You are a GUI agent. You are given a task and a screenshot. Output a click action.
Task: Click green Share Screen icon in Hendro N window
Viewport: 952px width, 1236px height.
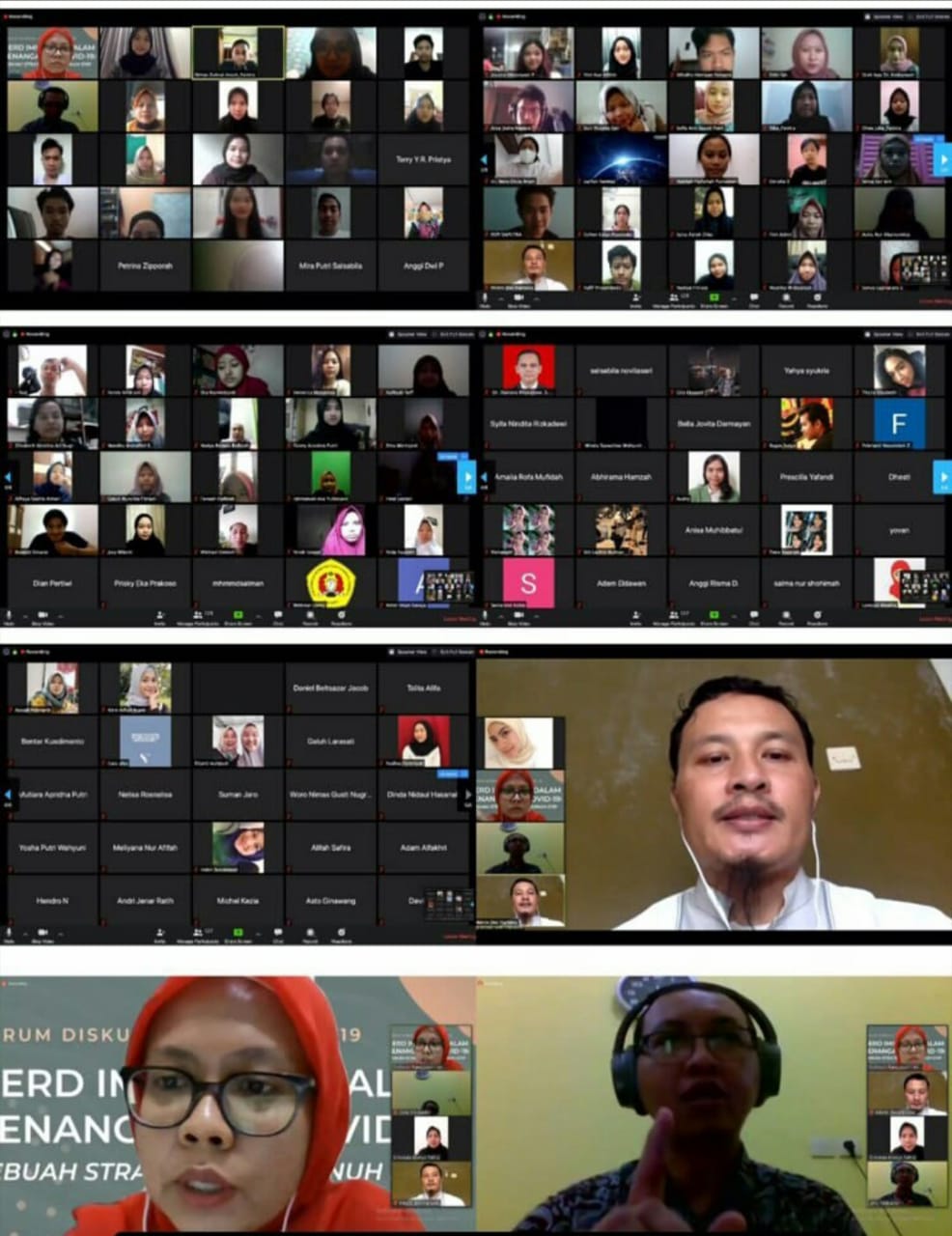click(x=238, y=931)
